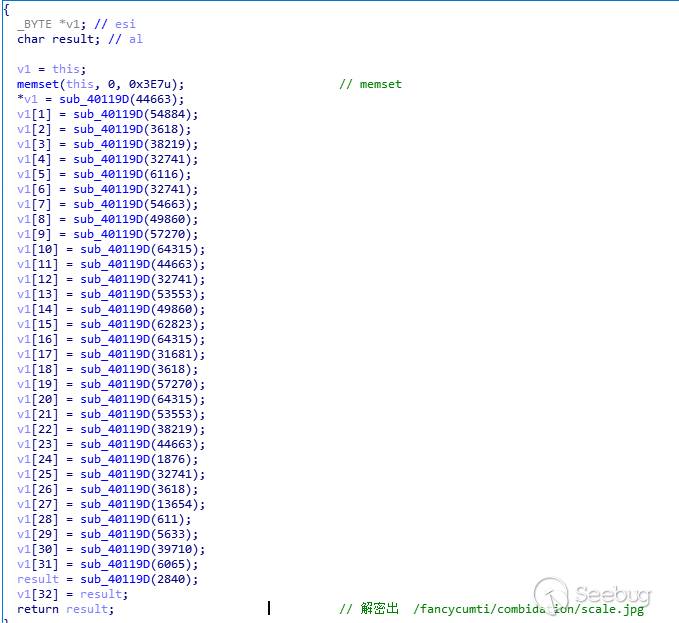The width and height of the screenshot is (679, 623).
Task: Click the v1[25] assignment line
Action: point(111,475)
